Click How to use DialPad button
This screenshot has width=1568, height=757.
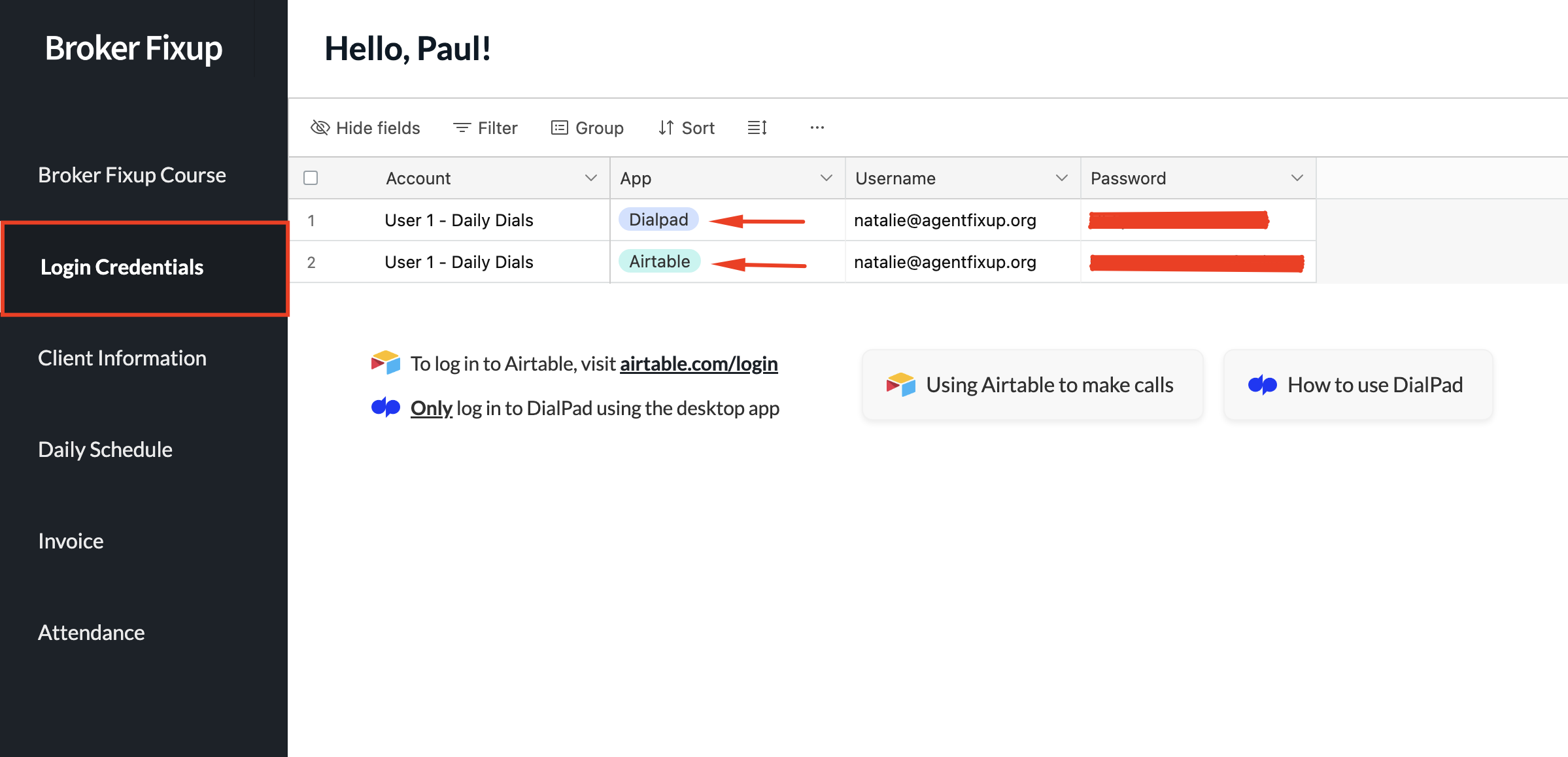[x=1357, y=385]
